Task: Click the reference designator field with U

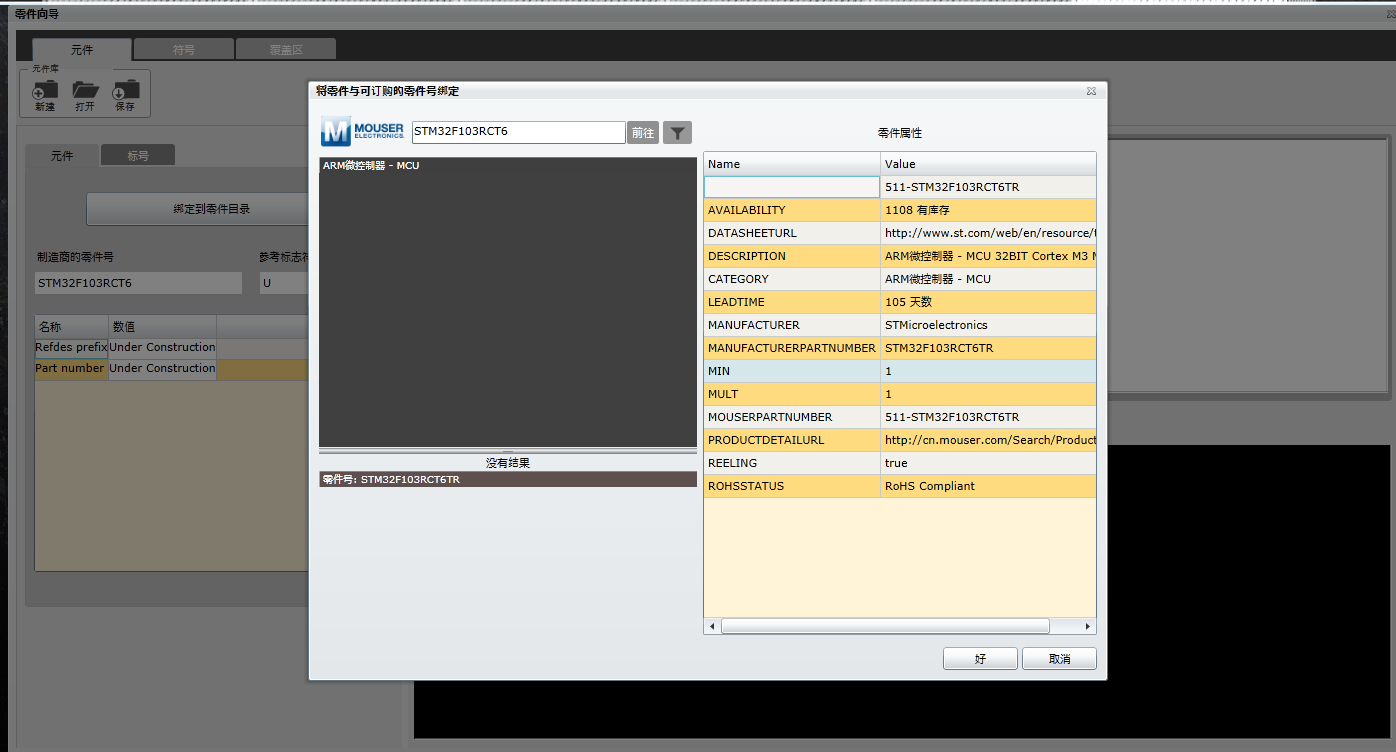Action: [x=284, y=283]
